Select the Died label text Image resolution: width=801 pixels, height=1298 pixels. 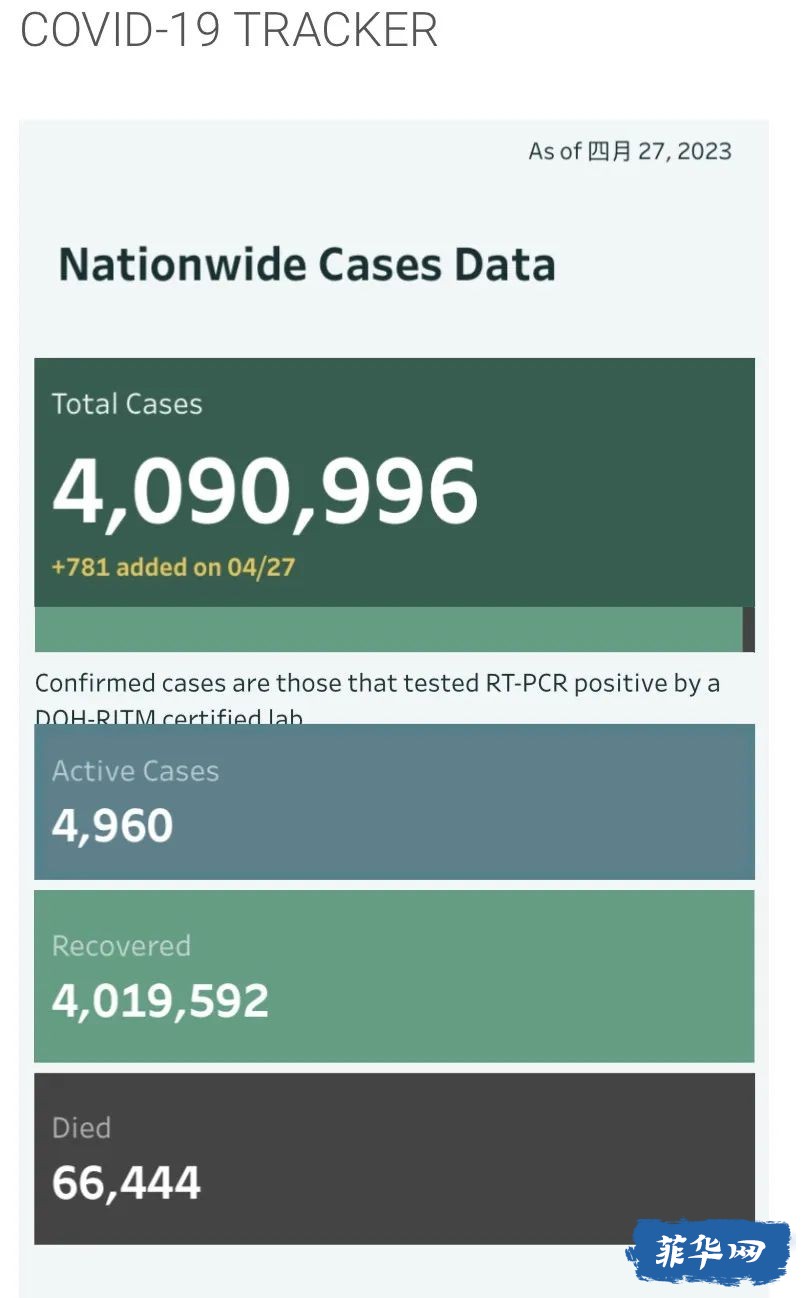[x=81, y=1128]
